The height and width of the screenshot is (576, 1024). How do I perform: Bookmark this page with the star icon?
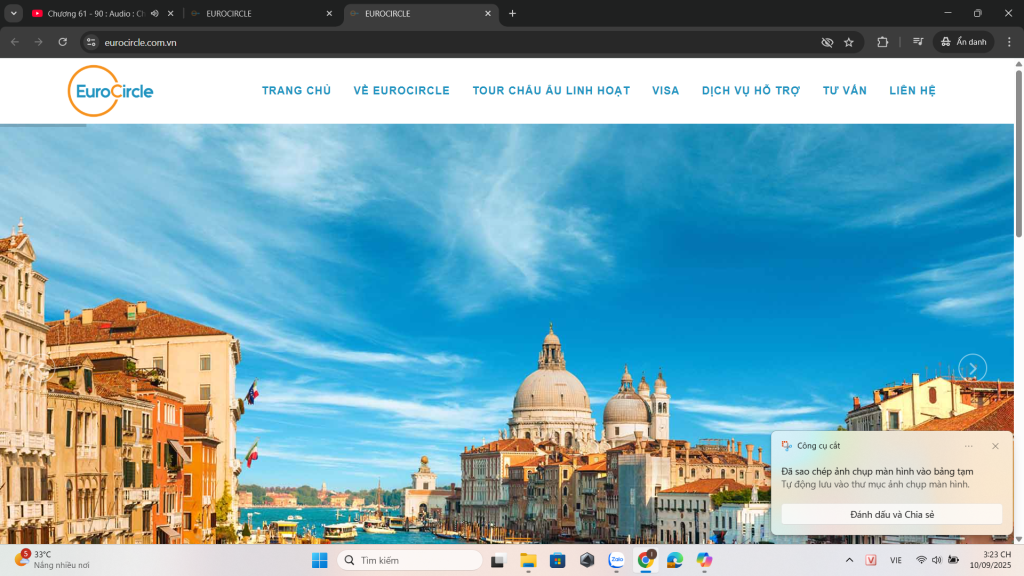tap(849, 42)
